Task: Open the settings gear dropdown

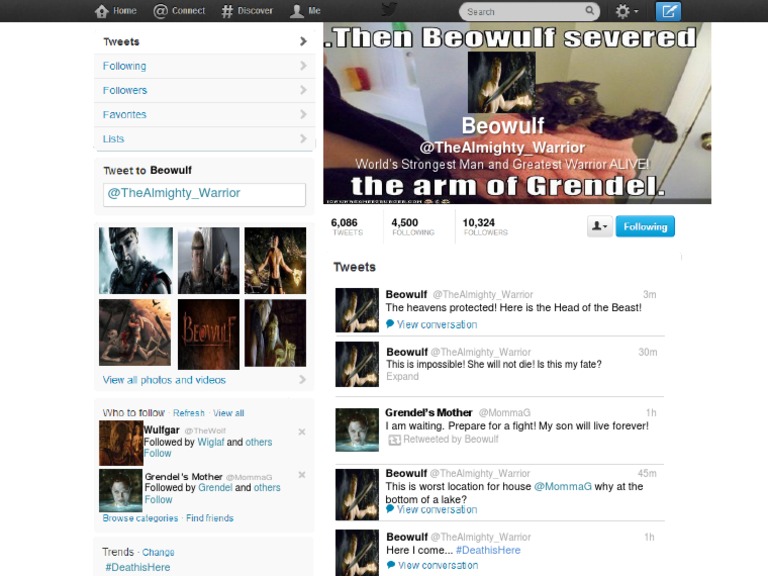Action: [626, 11]
